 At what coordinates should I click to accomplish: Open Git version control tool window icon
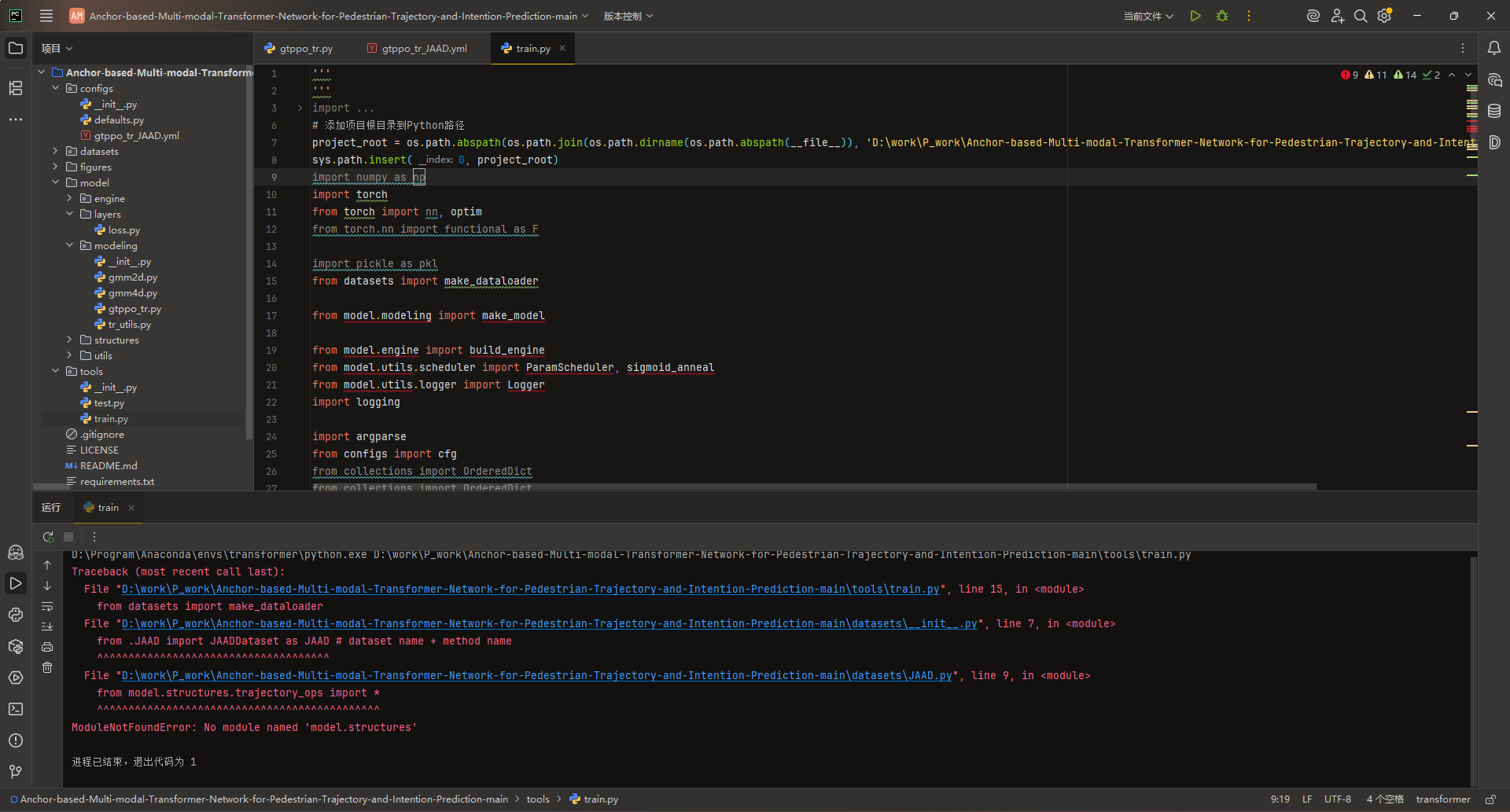click(16, 772)
